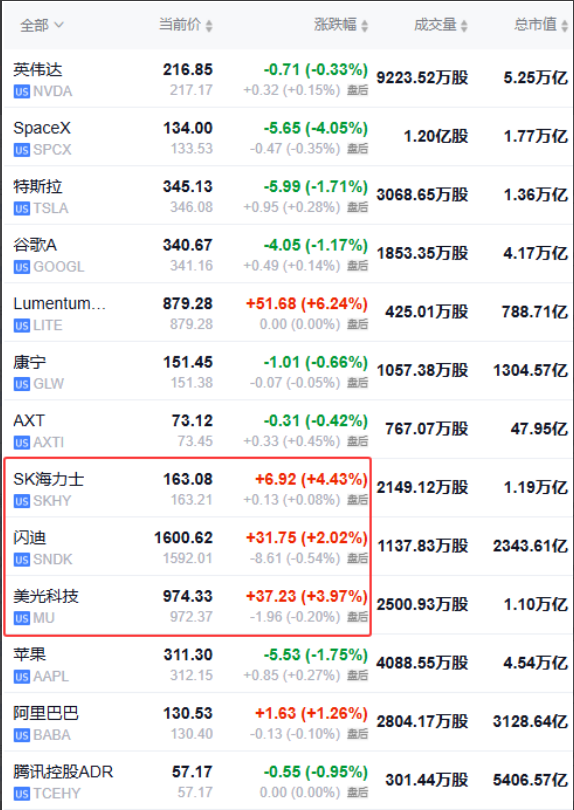This screenshot has width=574, height=810.
Task: Open the 闪迪 stock name
Action: (29, 538)
